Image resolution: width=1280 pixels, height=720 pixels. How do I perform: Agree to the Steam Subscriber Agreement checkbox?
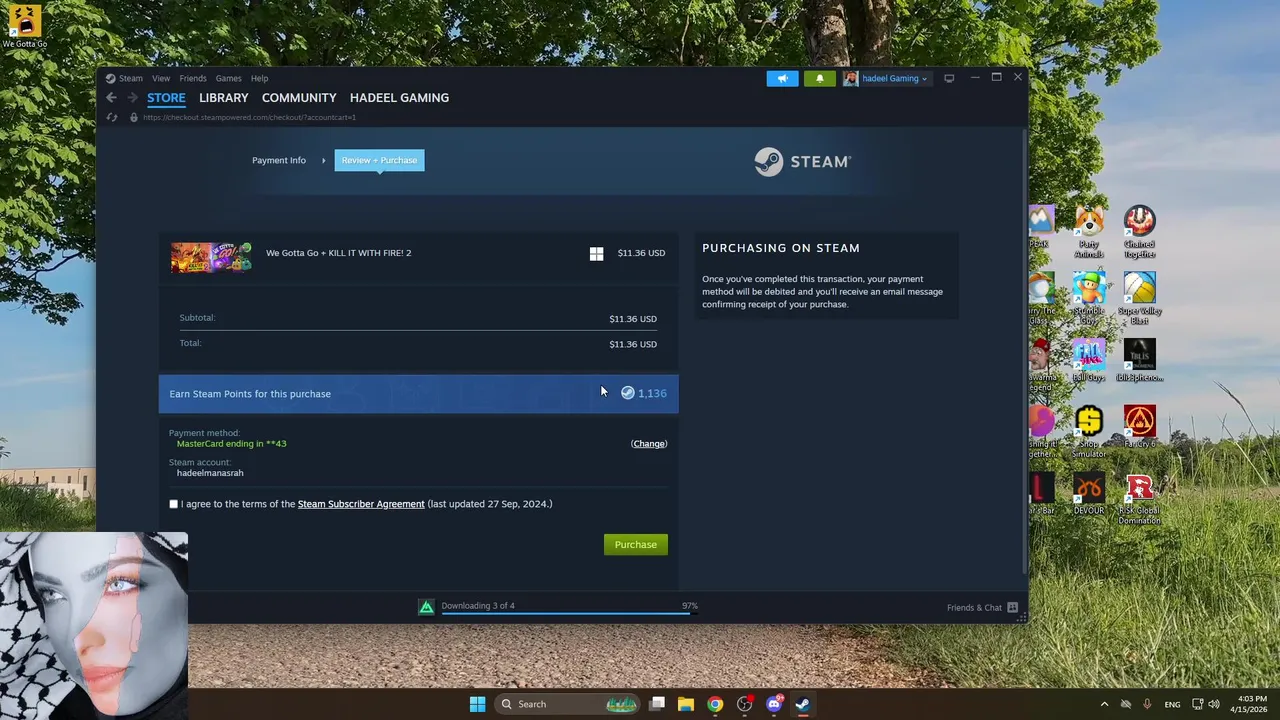click(x=173, y=504)
